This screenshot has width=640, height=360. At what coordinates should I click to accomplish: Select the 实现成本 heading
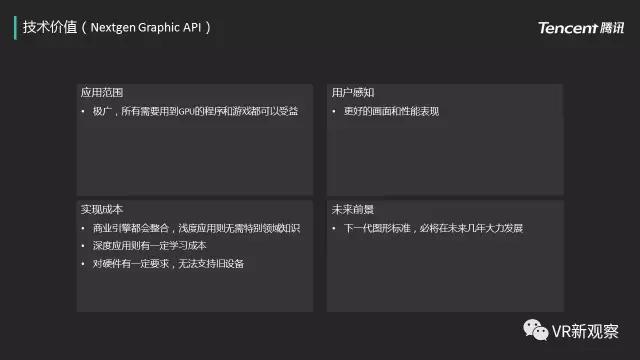coord(102,209)
